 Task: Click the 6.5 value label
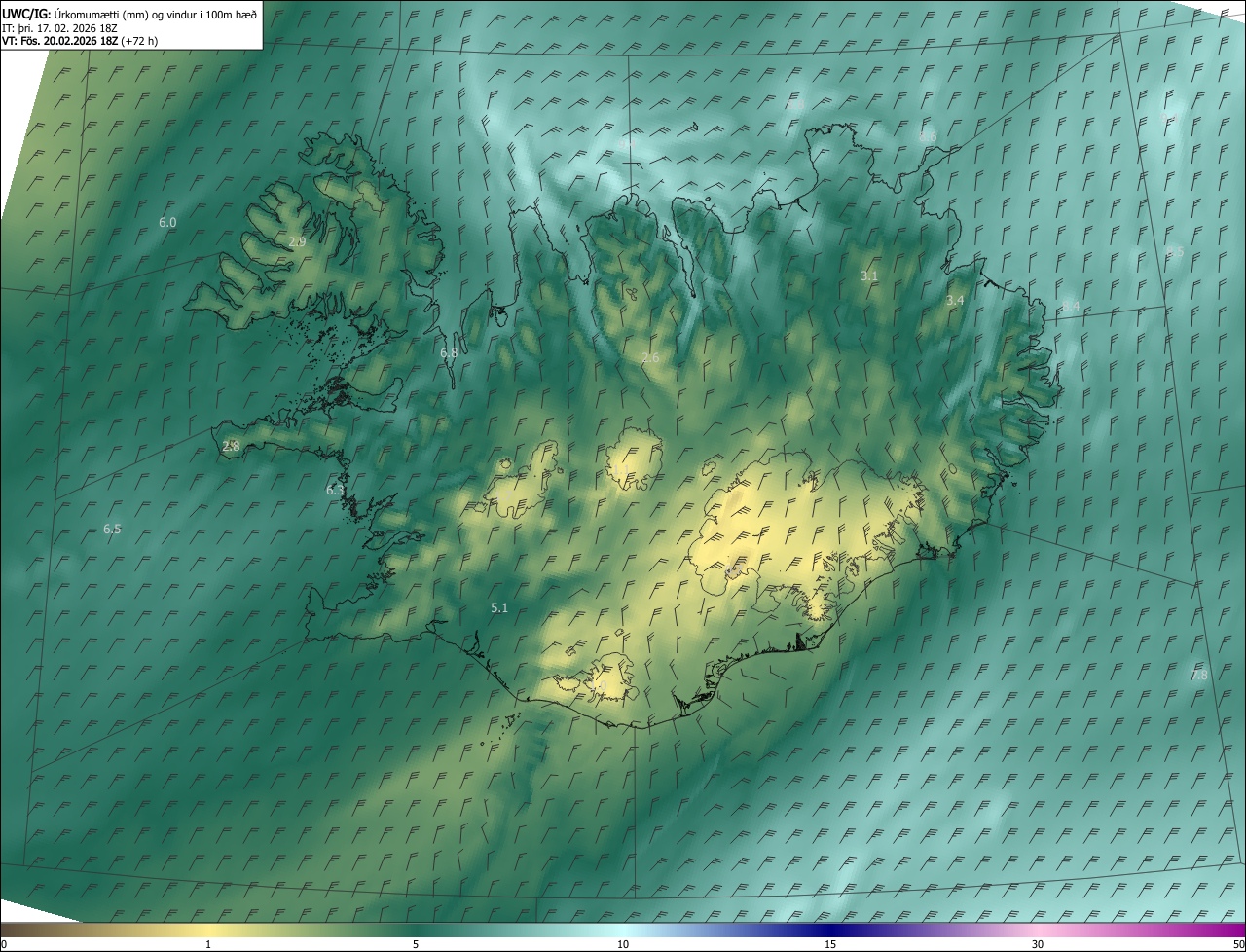pyautogui.click(x=112, y=530)
